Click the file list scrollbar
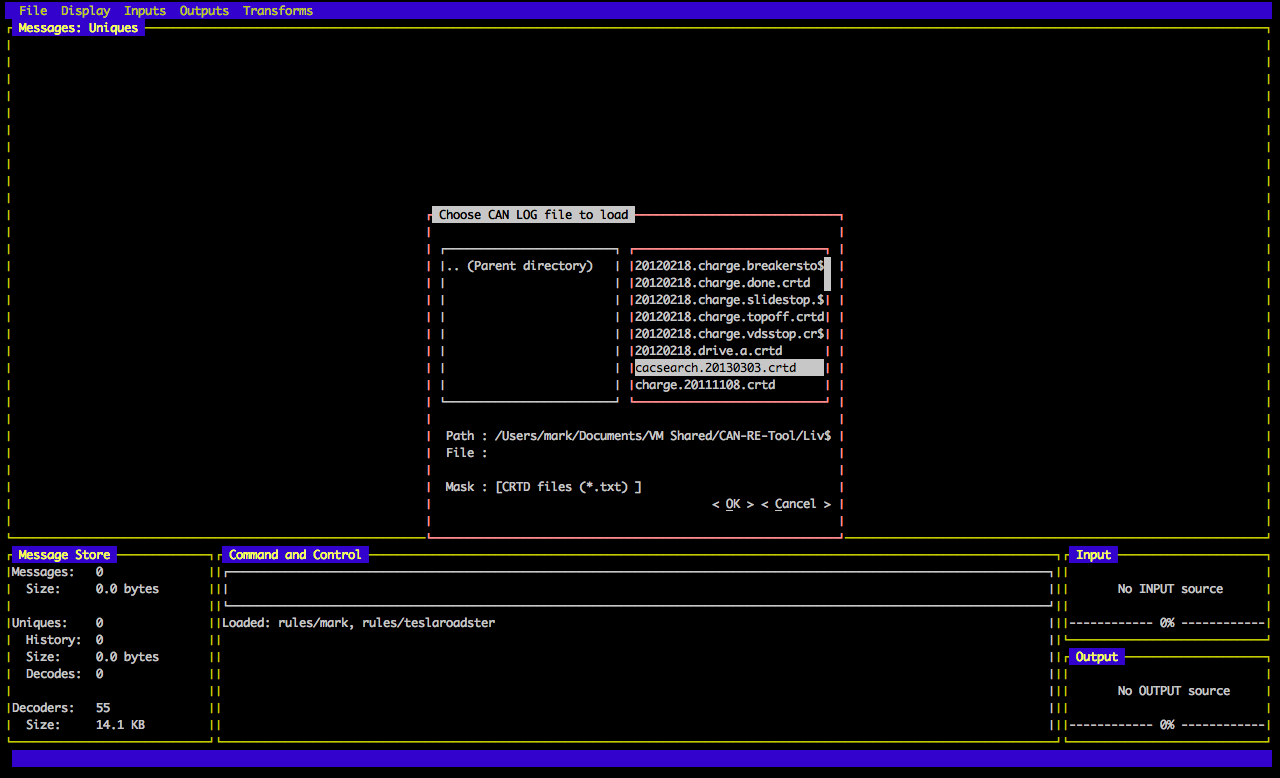The width and height of the screenshot is (1280, 778). pos(827,274)
